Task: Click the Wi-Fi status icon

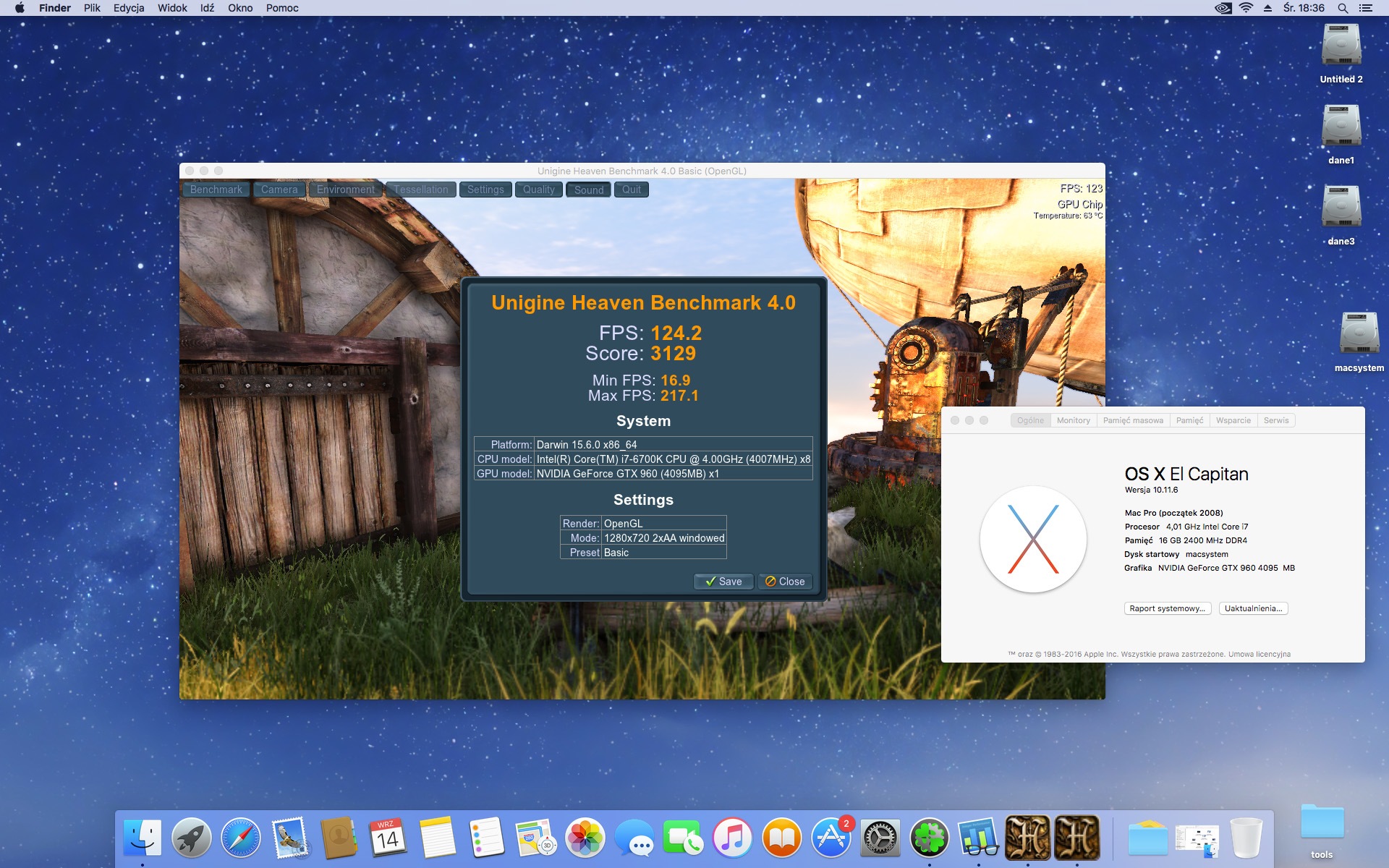Action: pyautogui.click(x=1246, y=8)
